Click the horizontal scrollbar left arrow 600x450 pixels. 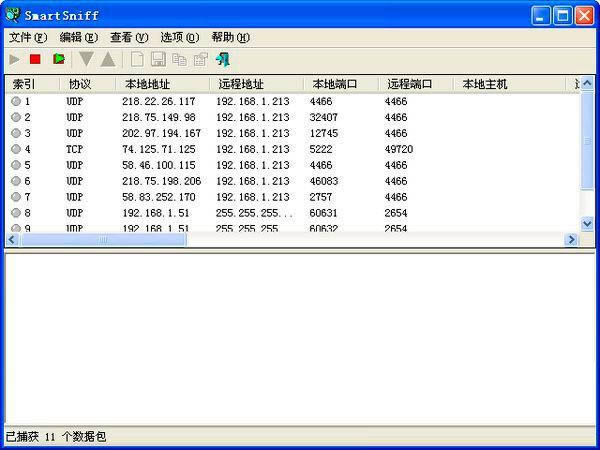[x=11, y=240]
